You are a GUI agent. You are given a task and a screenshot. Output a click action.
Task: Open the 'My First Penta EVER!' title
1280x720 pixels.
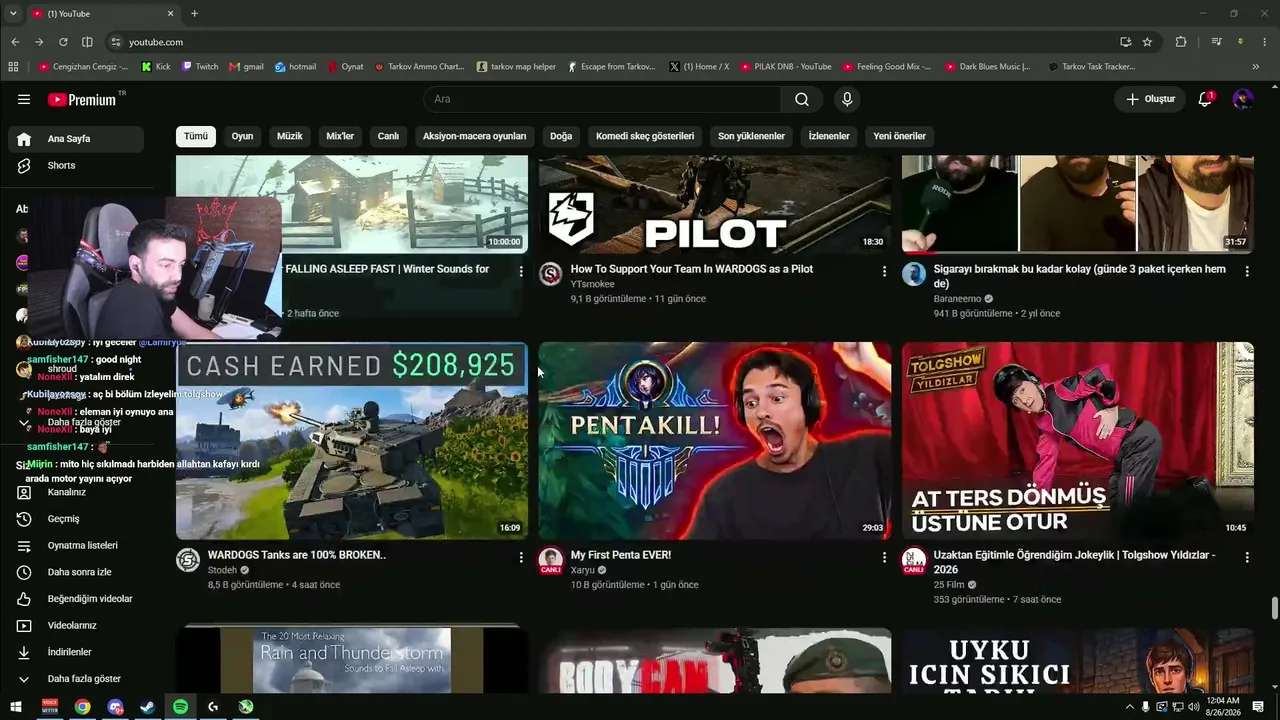pos(621,555)
